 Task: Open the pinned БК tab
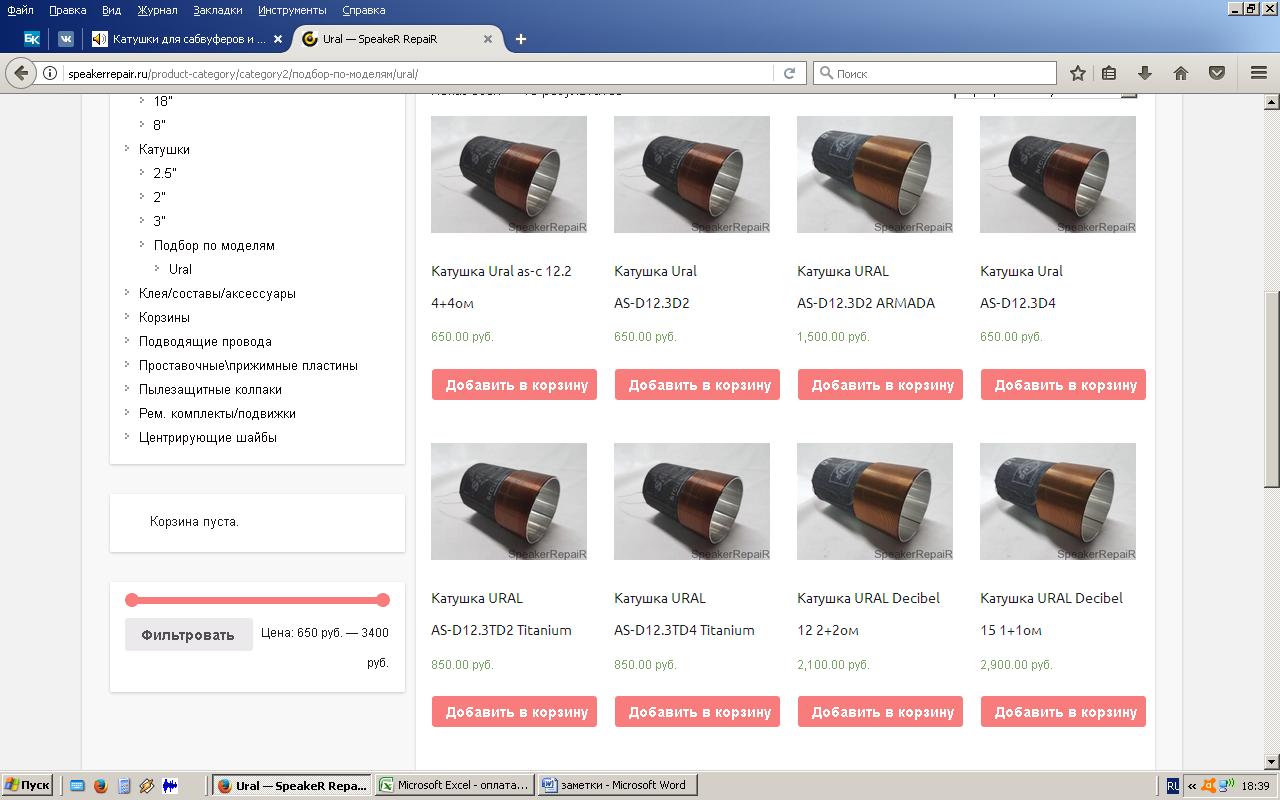click(x=32, y=39)
